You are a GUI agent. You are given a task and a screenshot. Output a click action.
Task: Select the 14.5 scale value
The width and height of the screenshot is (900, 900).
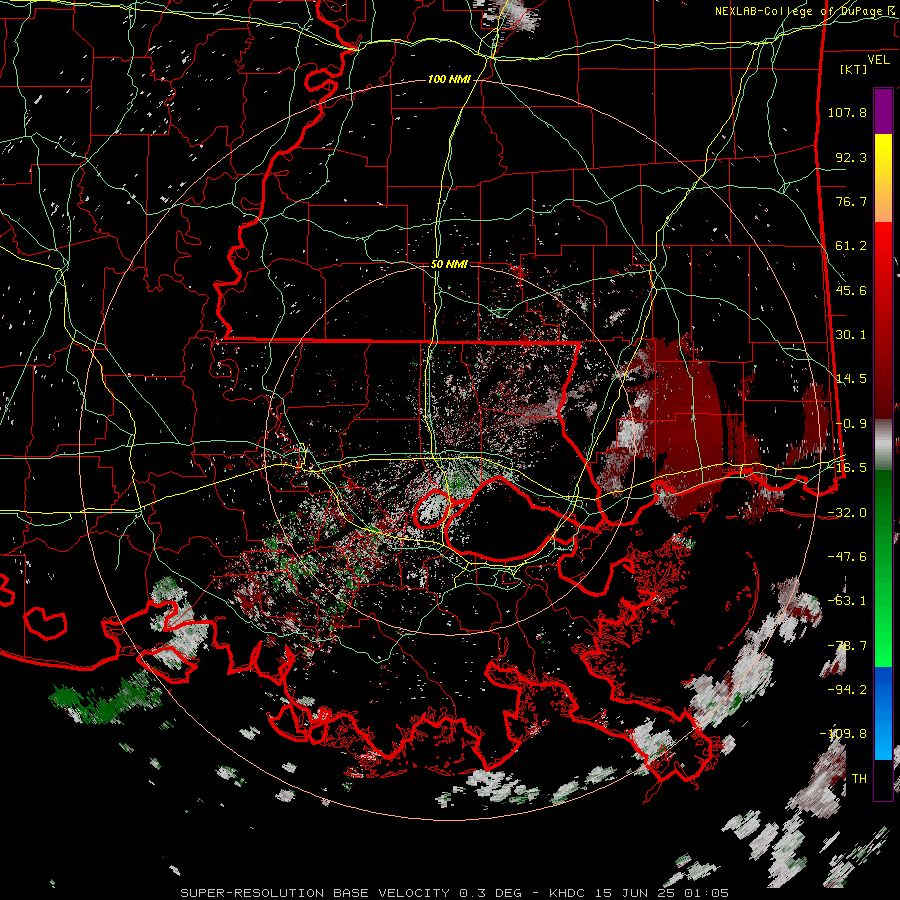851,379
